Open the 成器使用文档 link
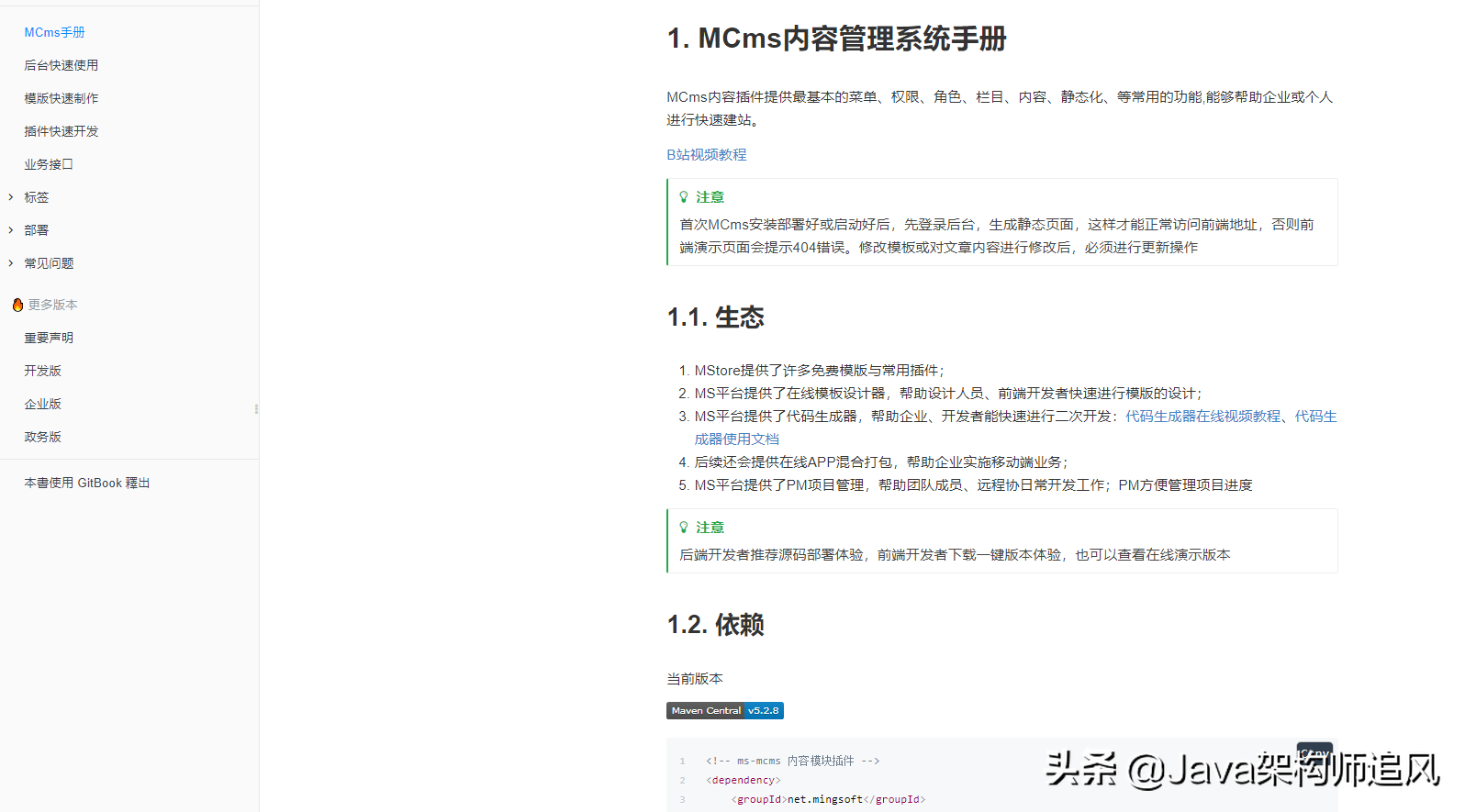Screen dimensions: 1465x812 tap(737, 439)
